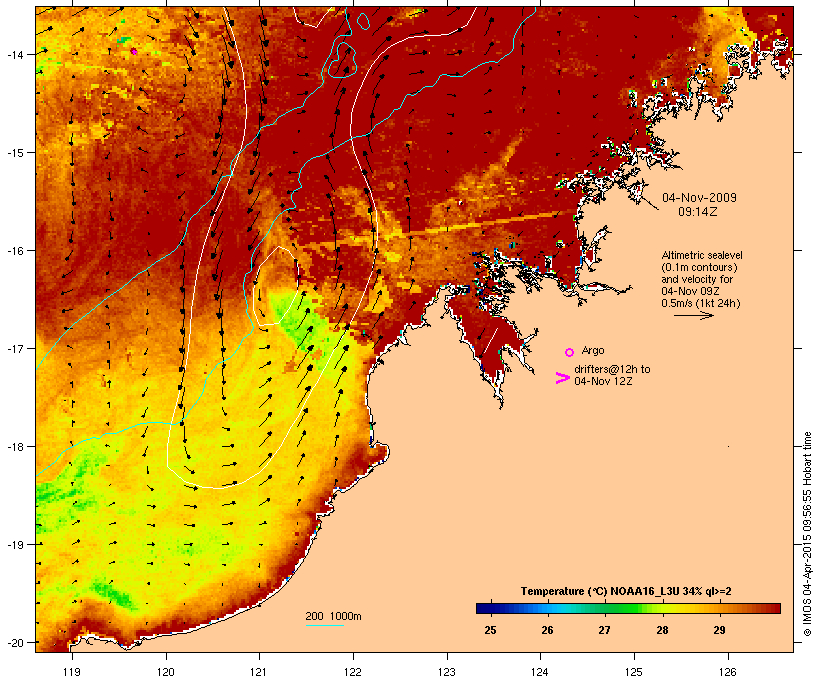Click the magenta Argo circle legend marker
The image size is (820, 680).
point(570,352)
